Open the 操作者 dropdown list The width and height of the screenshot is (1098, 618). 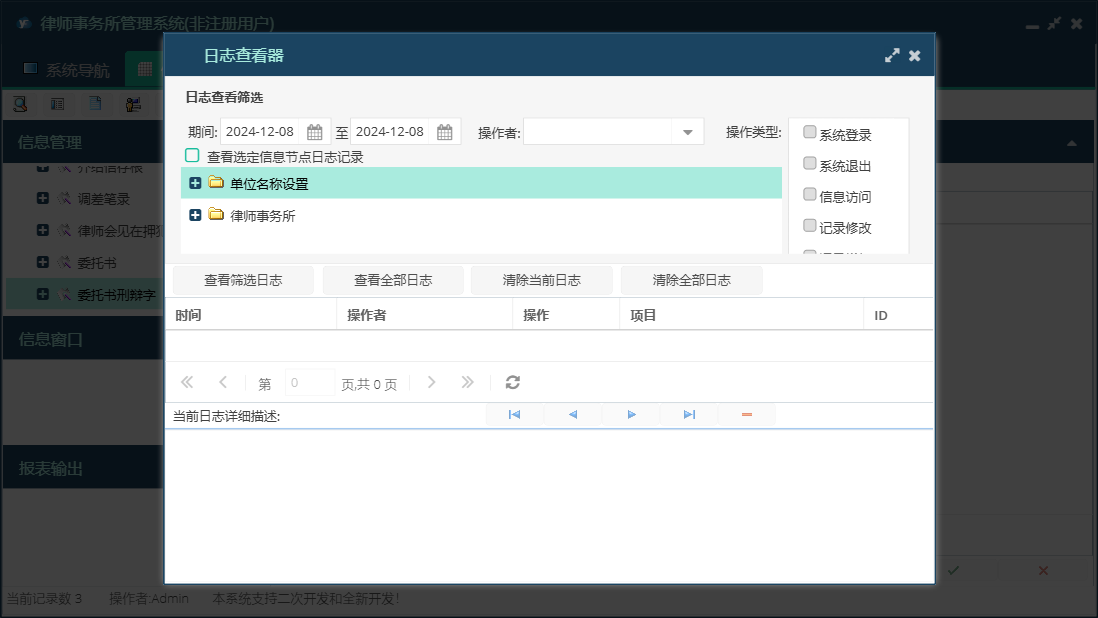pos(688,132)
